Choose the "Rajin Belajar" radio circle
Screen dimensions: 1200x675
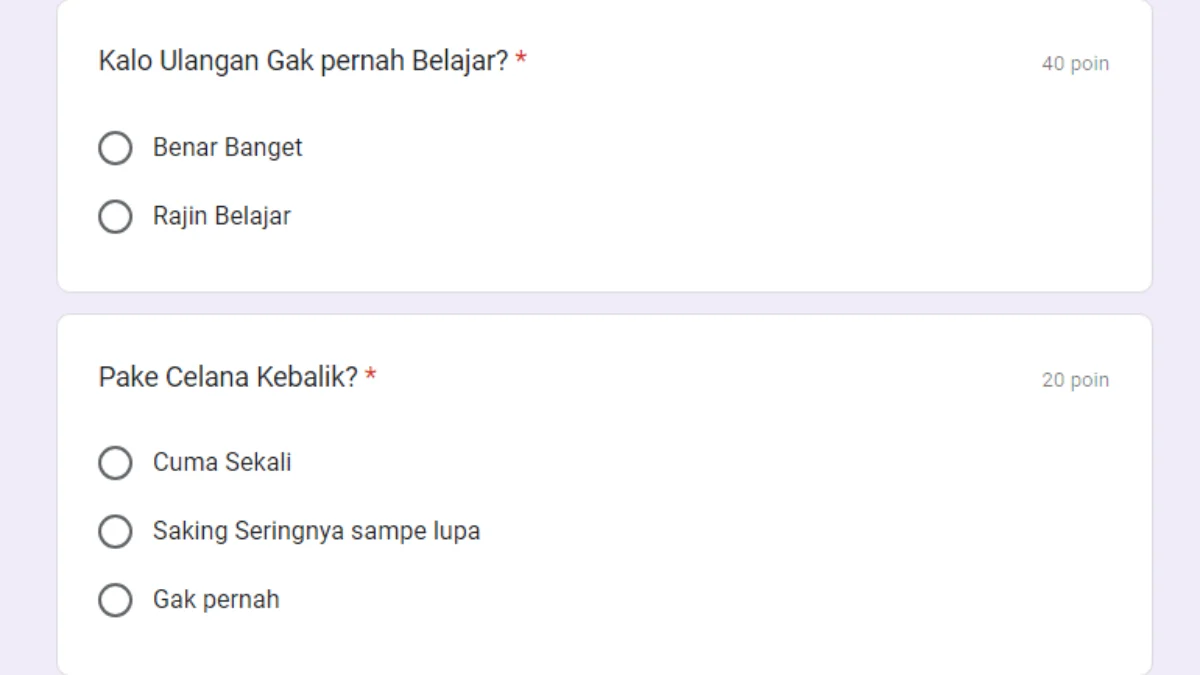click(x=115, y=216)
